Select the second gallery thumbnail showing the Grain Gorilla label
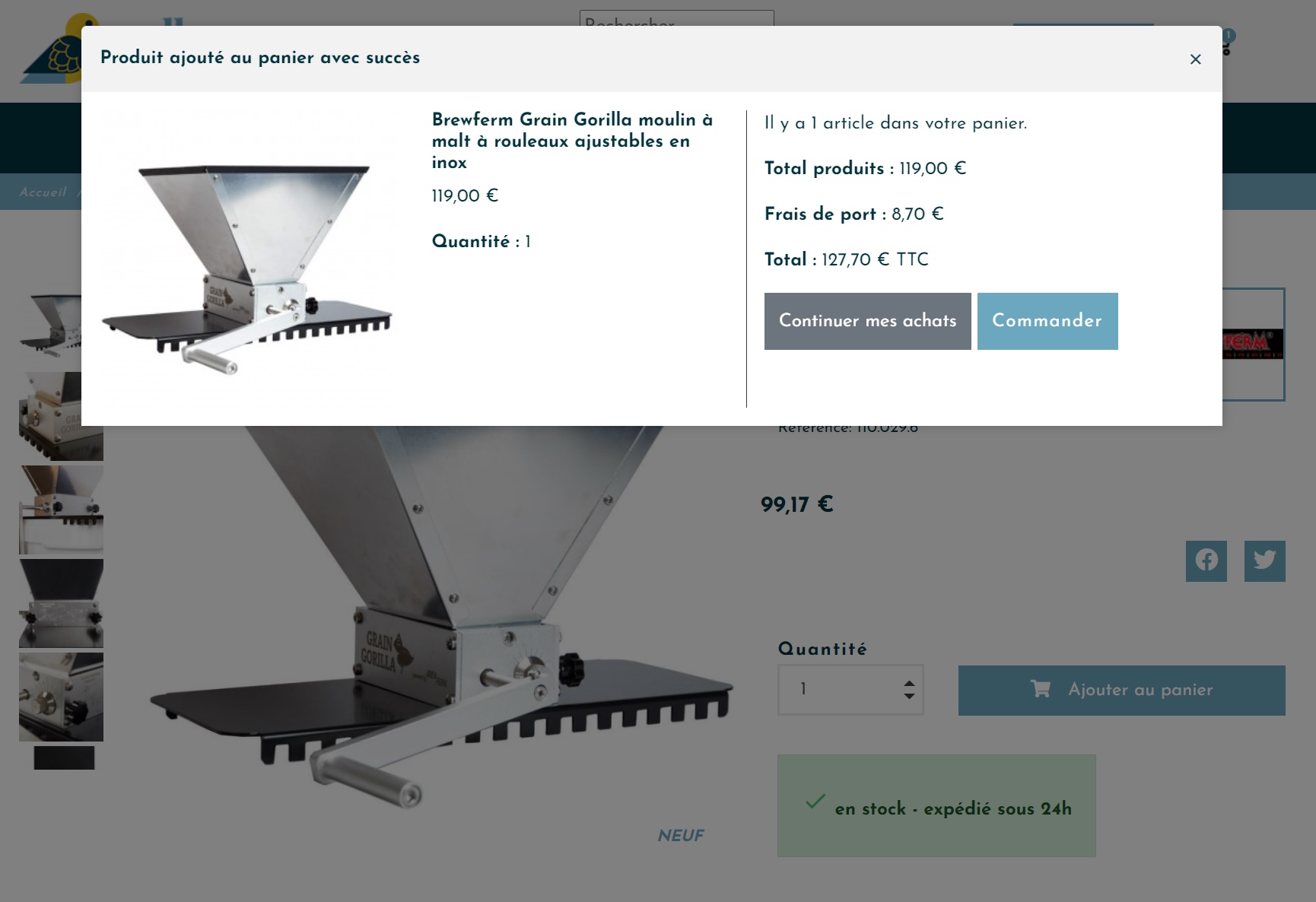 point(61,416)
